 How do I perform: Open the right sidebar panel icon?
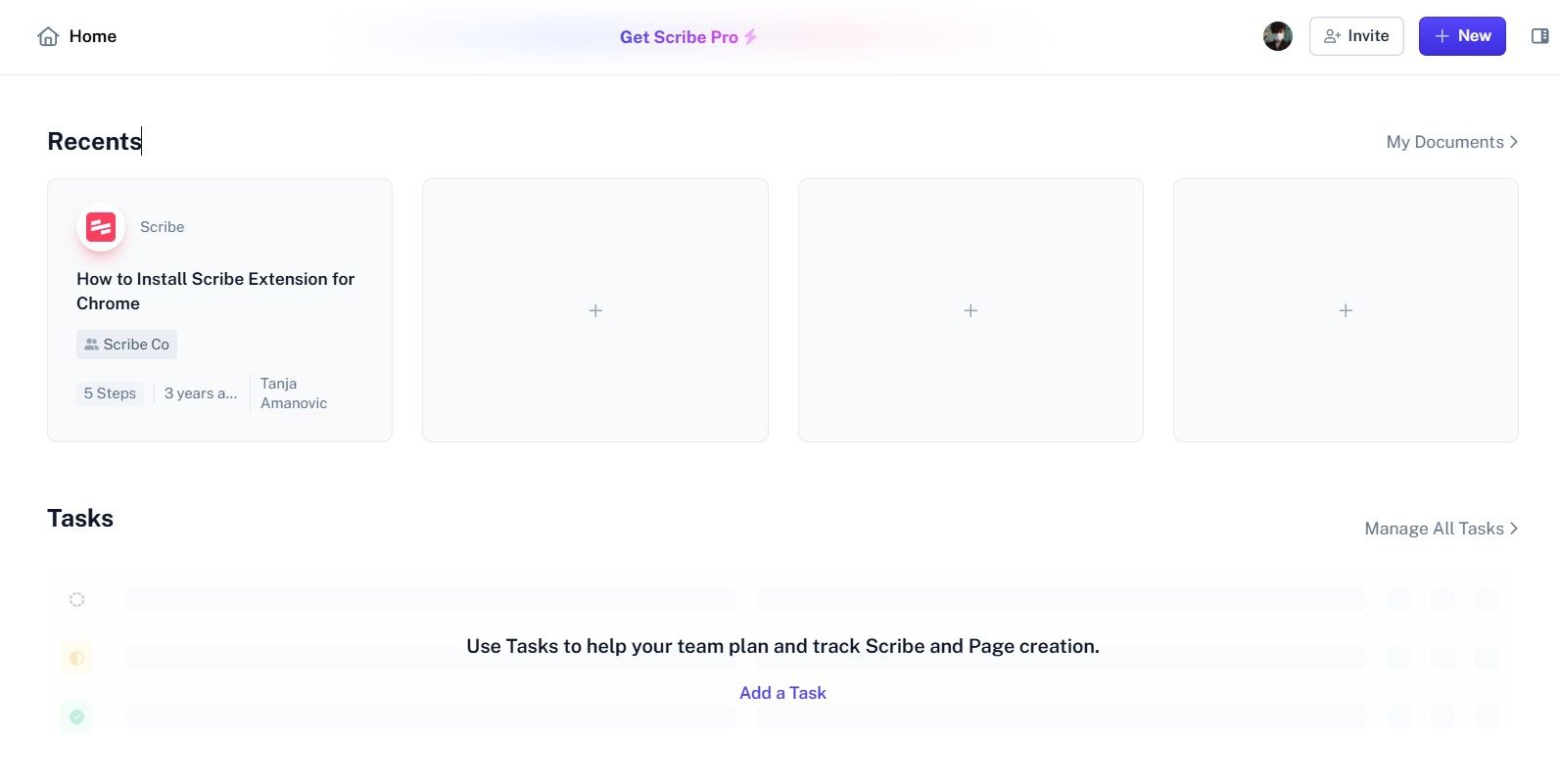click(1539, 35)
